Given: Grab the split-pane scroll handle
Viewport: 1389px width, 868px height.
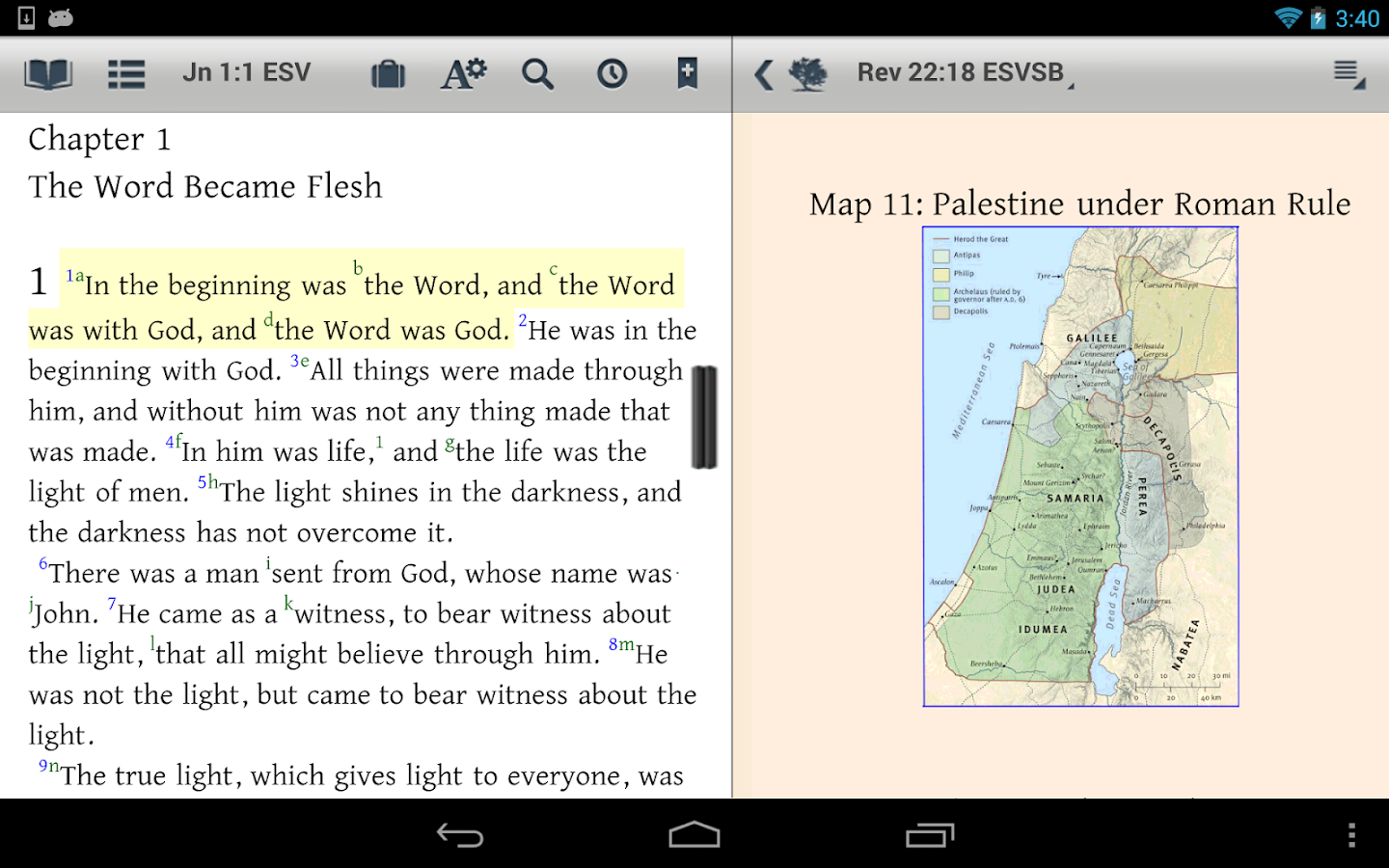Looking at the screenshot, I should (x=704, y=417).
